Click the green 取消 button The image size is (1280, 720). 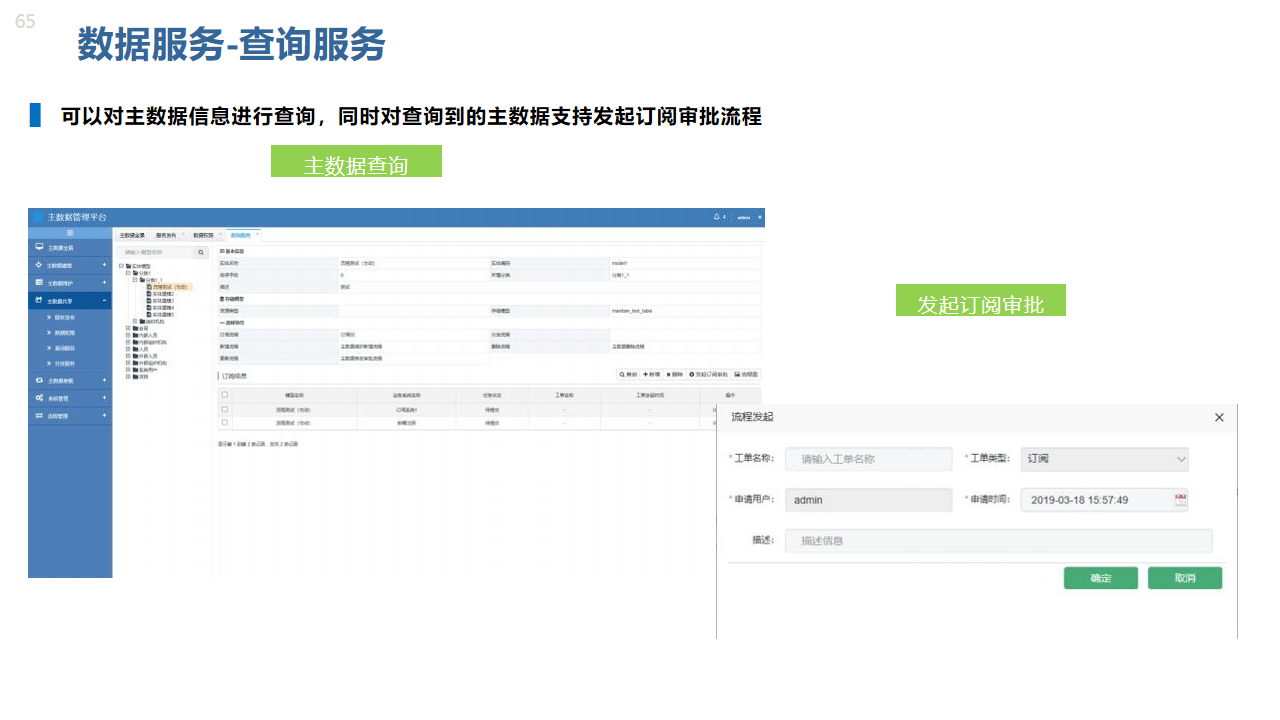click(x=1185, y=578)
